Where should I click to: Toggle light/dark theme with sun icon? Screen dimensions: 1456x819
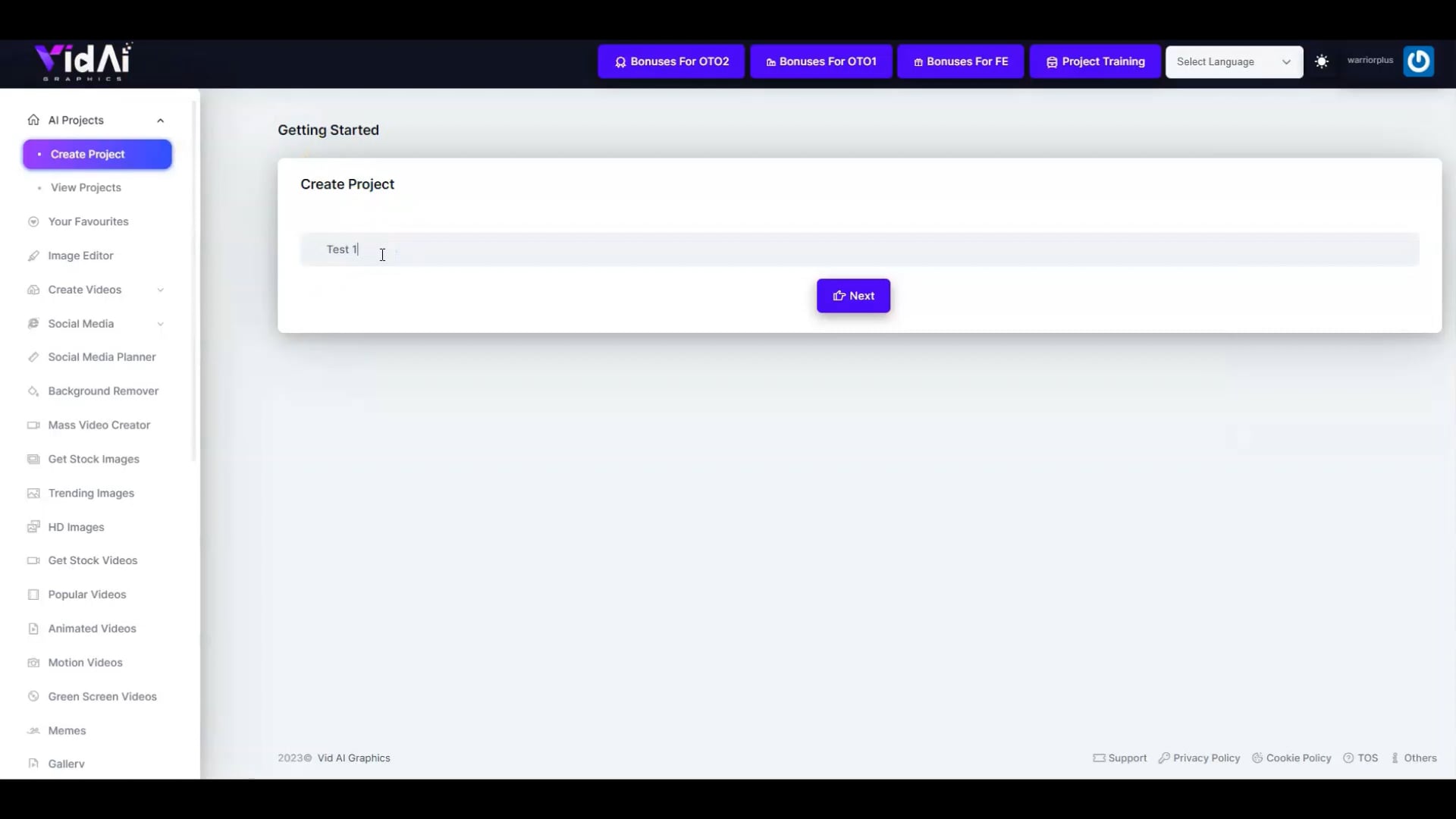1323,61
